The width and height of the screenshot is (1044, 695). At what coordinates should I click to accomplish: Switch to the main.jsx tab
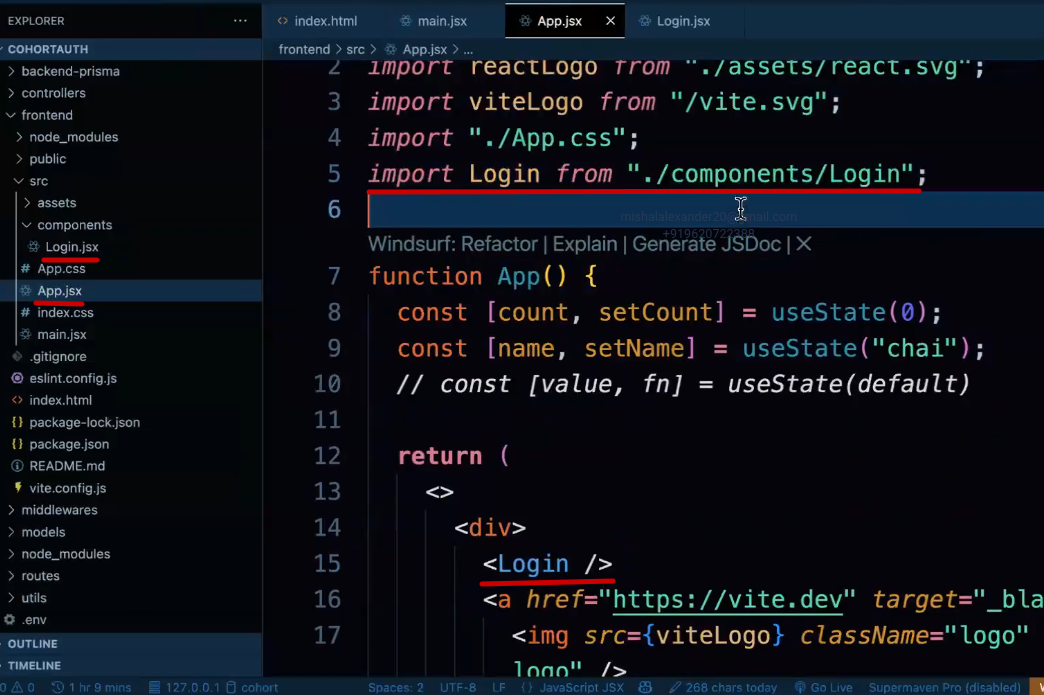[433, 21]
